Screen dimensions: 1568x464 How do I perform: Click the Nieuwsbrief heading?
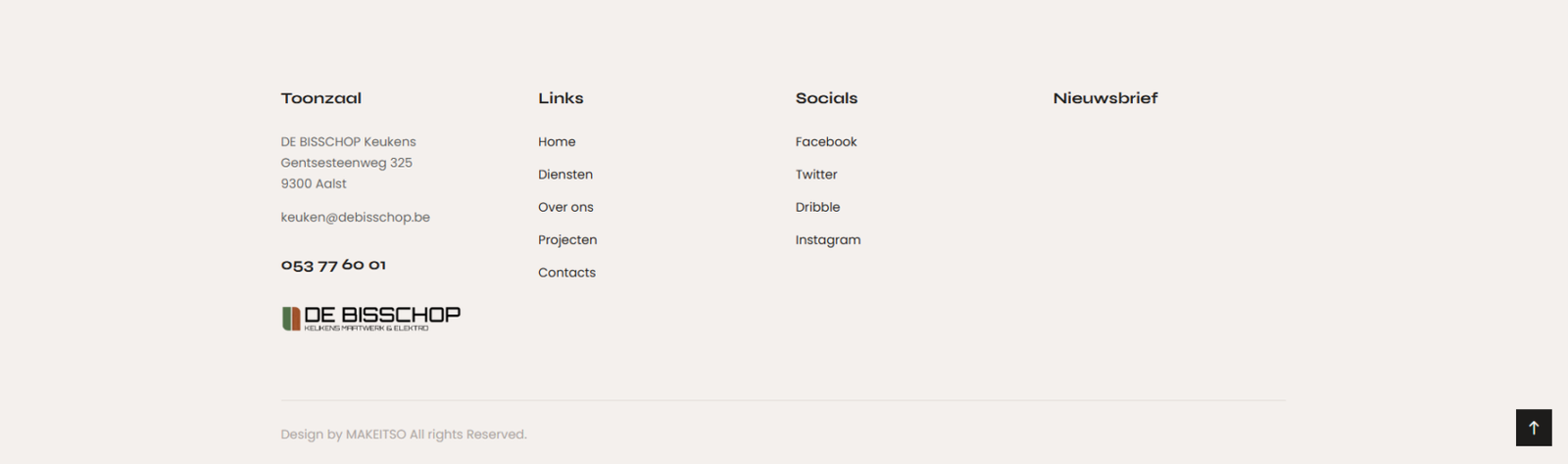(1105, 98)
